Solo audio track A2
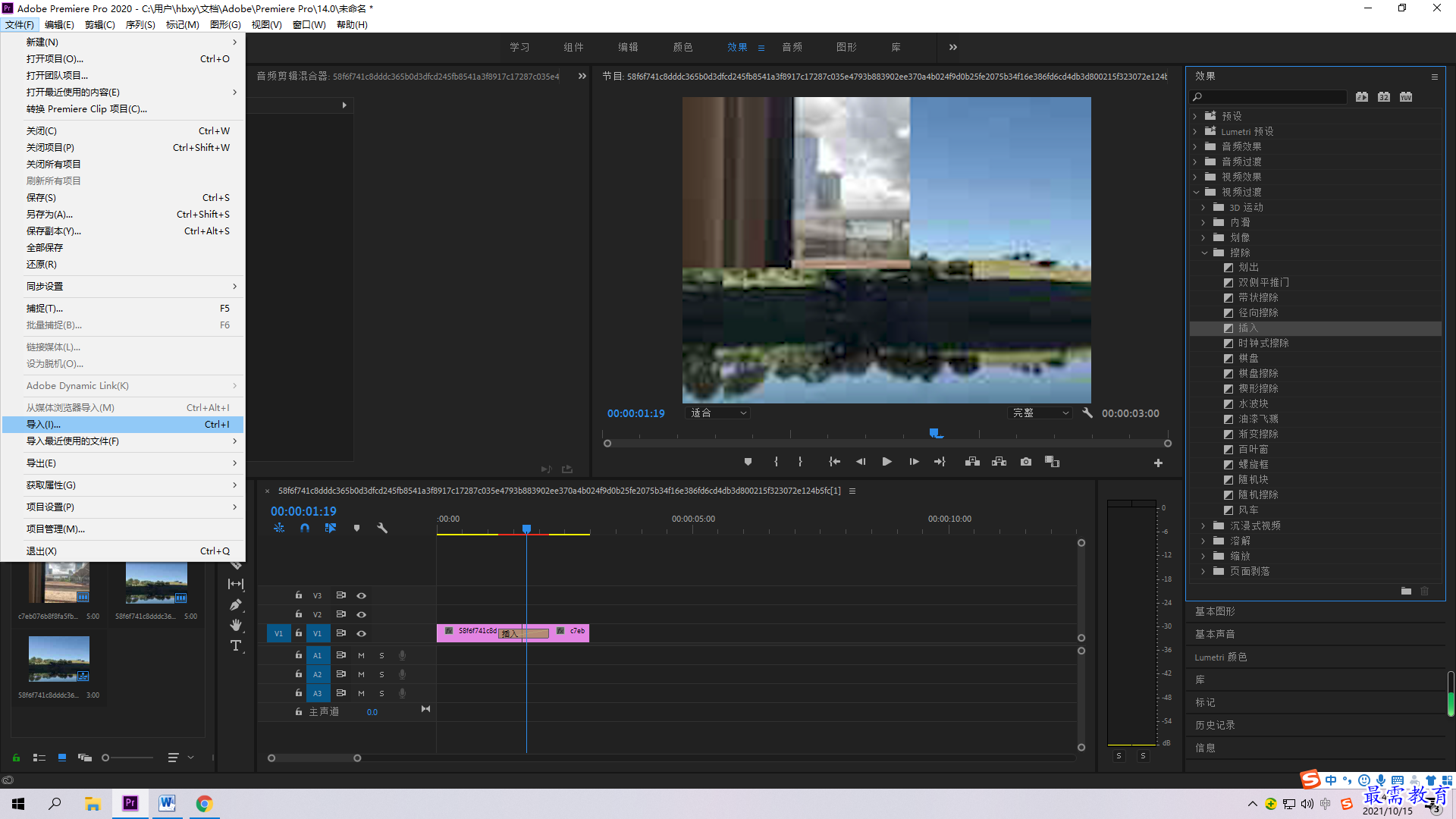The image size is (1456, 819). 381,674
